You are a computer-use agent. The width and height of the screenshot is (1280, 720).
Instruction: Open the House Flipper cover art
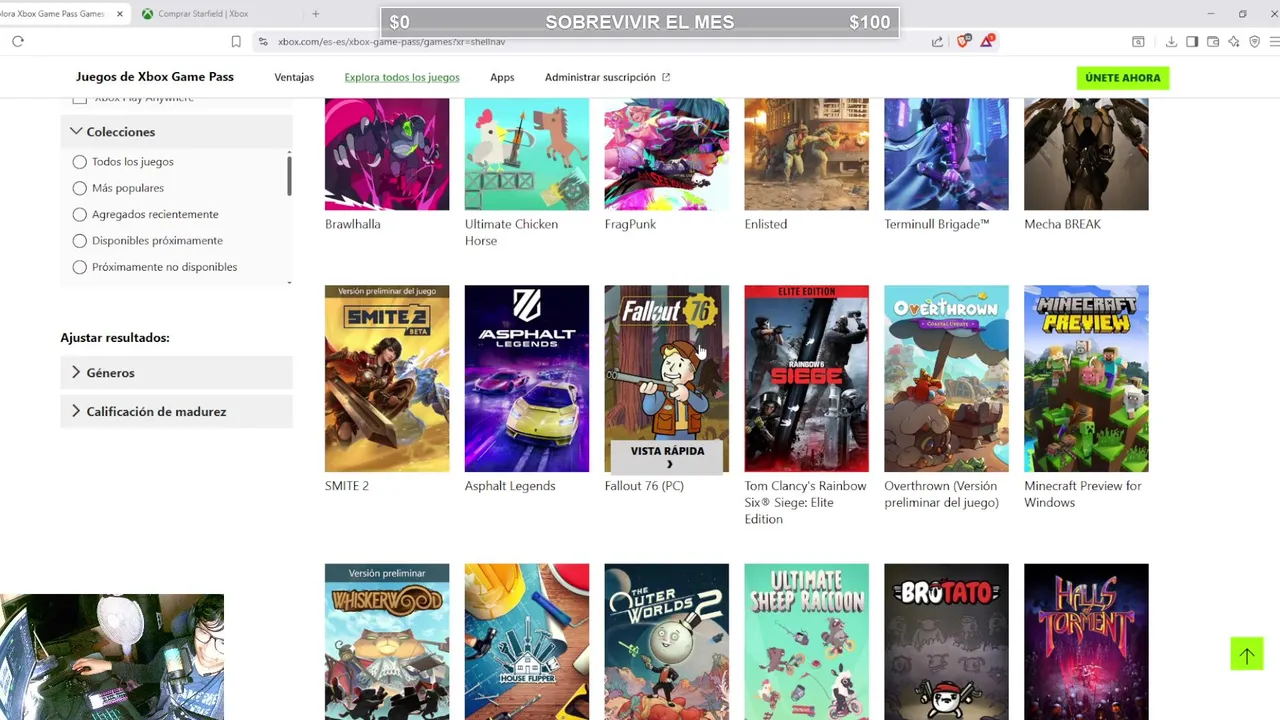pos(527,641)
